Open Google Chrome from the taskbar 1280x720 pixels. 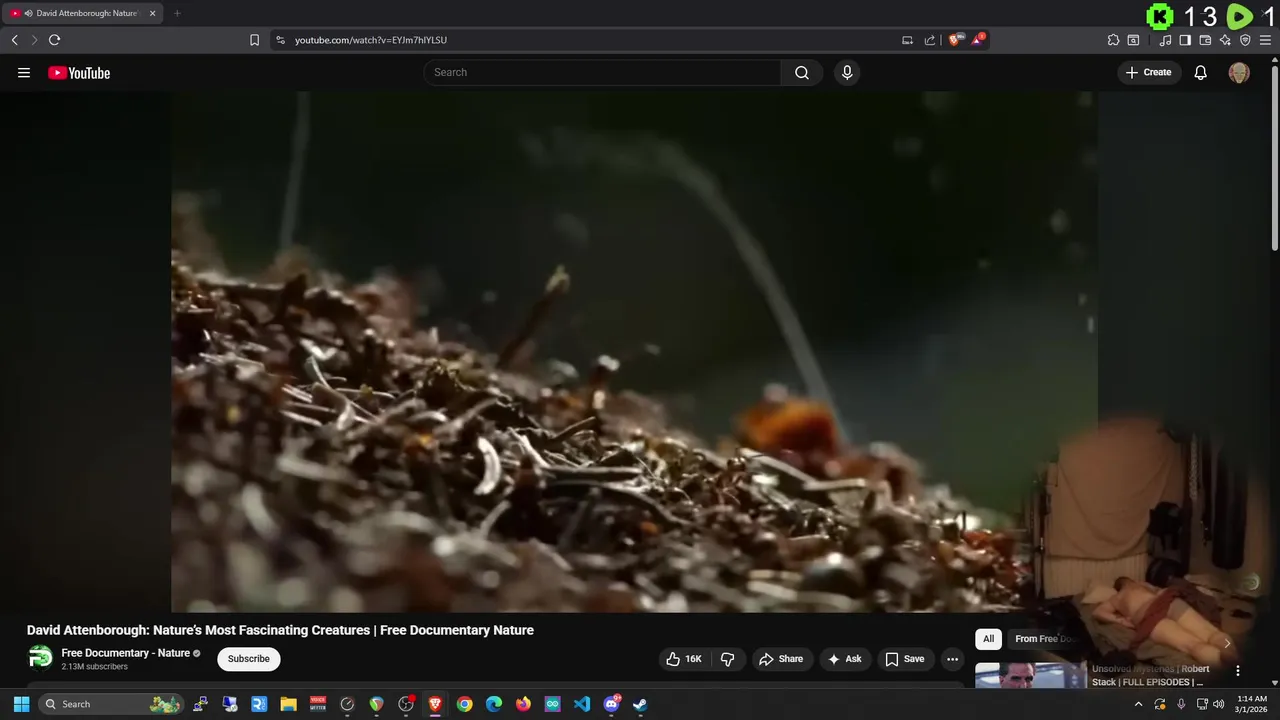pyautogui.click(x=464, y=704)
